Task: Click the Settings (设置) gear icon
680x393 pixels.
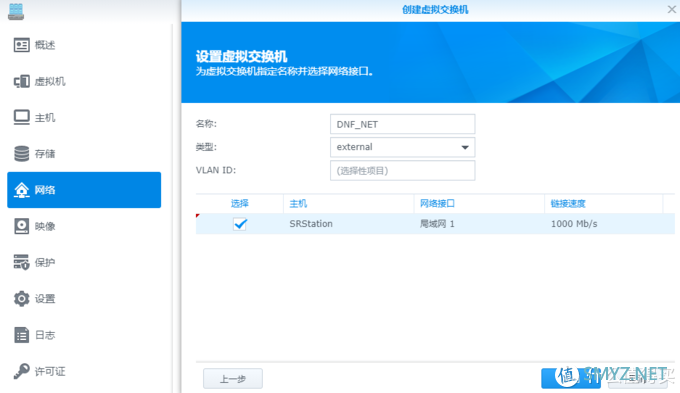Action: pyautogui.click(x=21, y=298)
